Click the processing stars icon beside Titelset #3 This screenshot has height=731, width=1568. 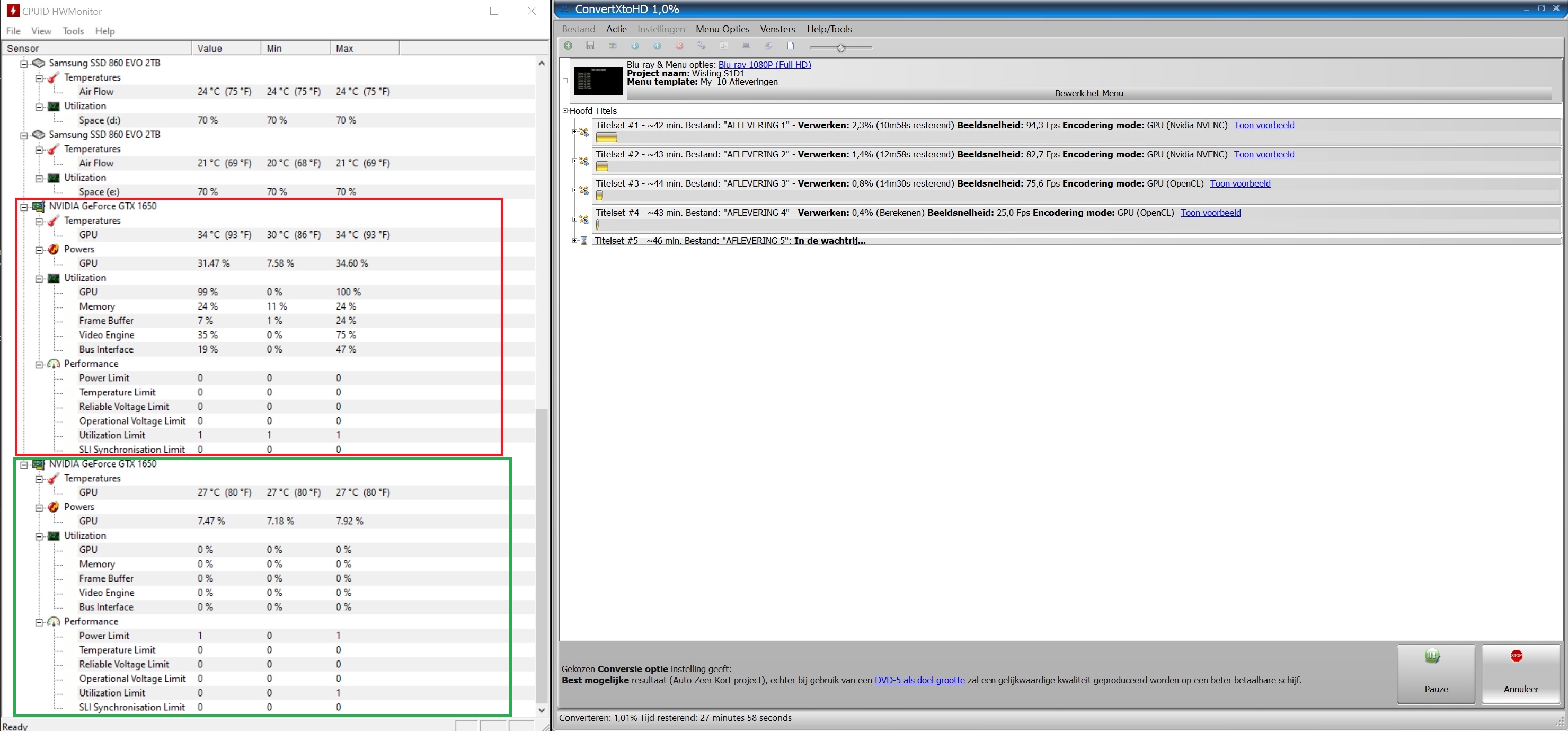point(584,190)
